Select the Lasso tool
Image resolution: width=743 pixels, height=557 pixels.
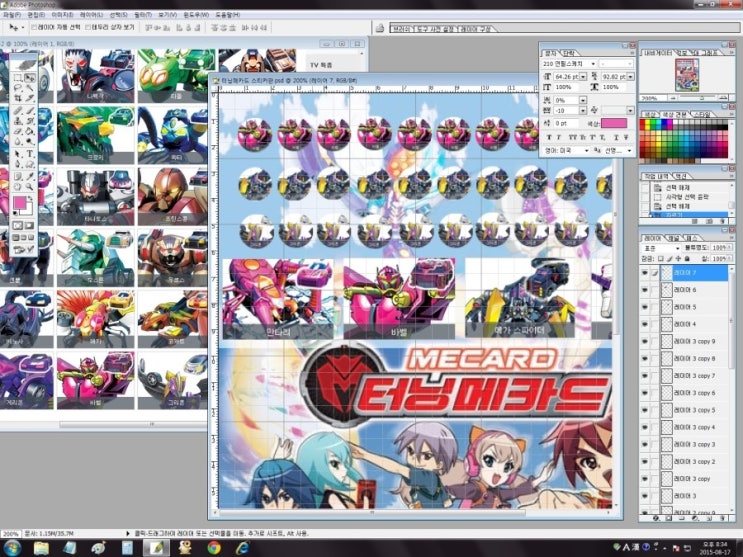(18, 88)
